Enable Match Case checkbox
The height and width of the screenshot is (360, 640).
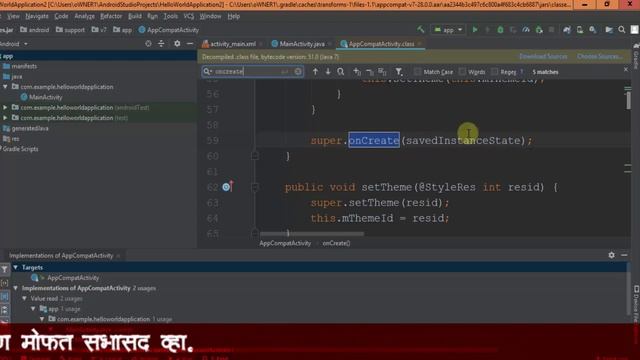pos(417,71)
